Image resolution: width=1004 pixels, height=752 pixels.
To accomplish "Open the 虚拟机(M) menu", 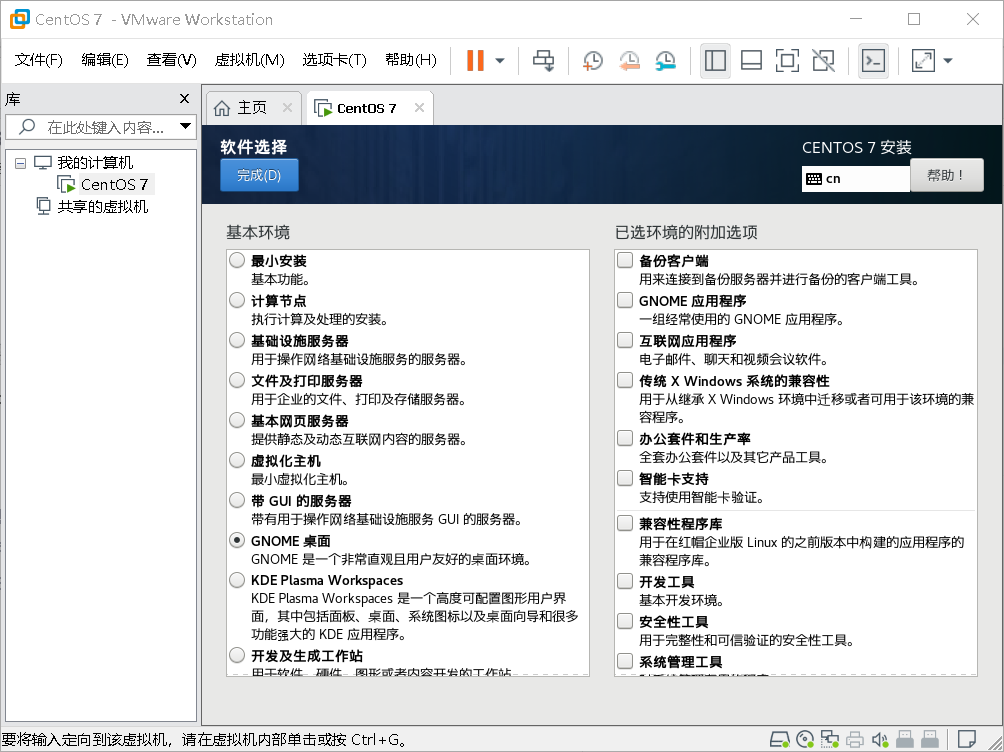I will click(x=250, y=59).
